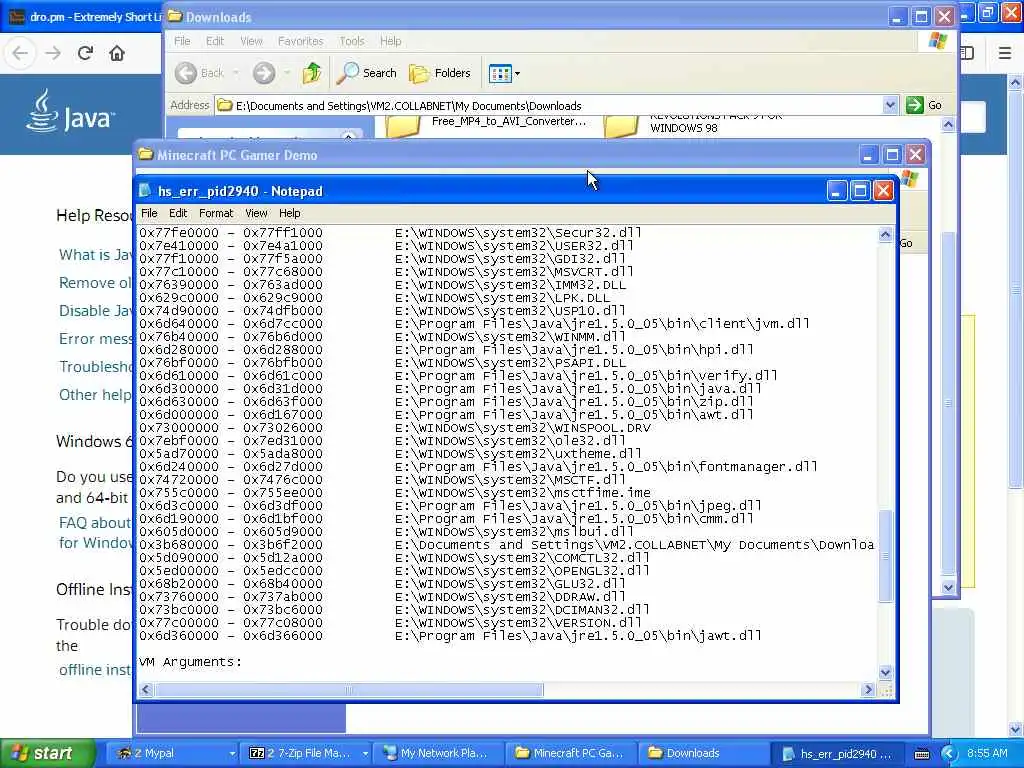Open browser hamburger menu

tap(1005, 53)
